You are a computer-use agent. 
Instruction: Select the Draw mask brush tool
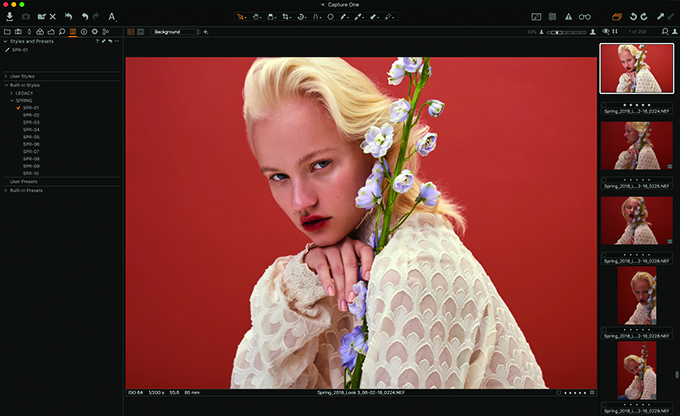tap(344, 17)
